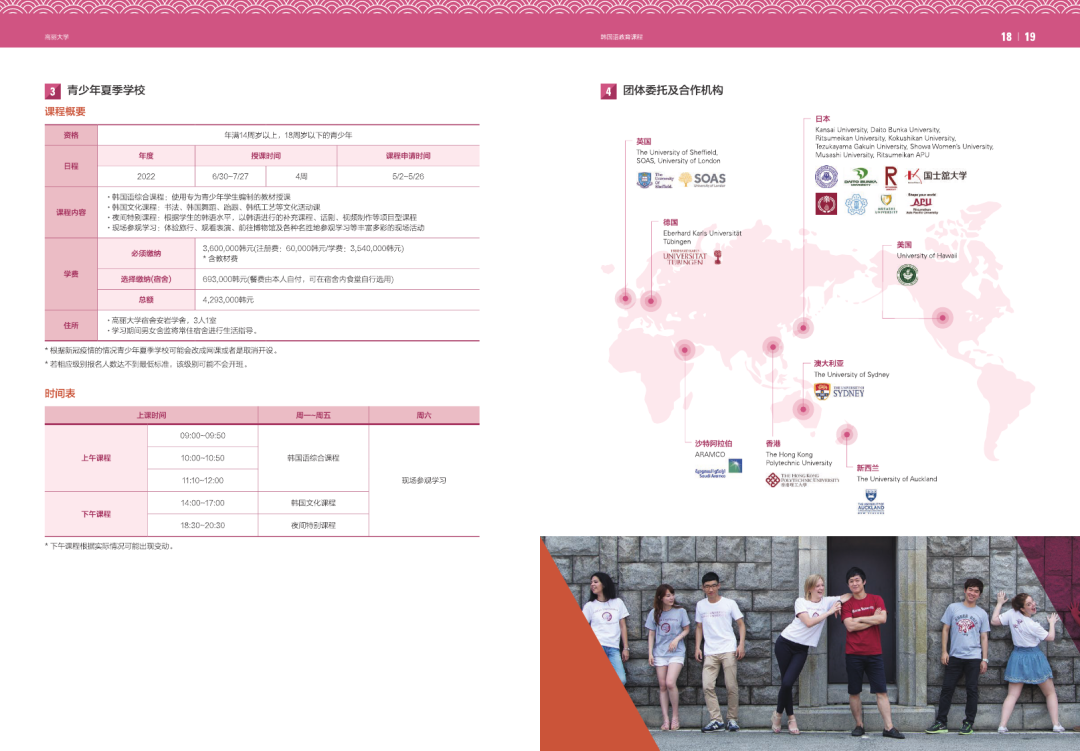The height and width of the screenshot is (751, 1080).
Task: Click the Saudi Aramco logo
Action: tap(718, 469)
